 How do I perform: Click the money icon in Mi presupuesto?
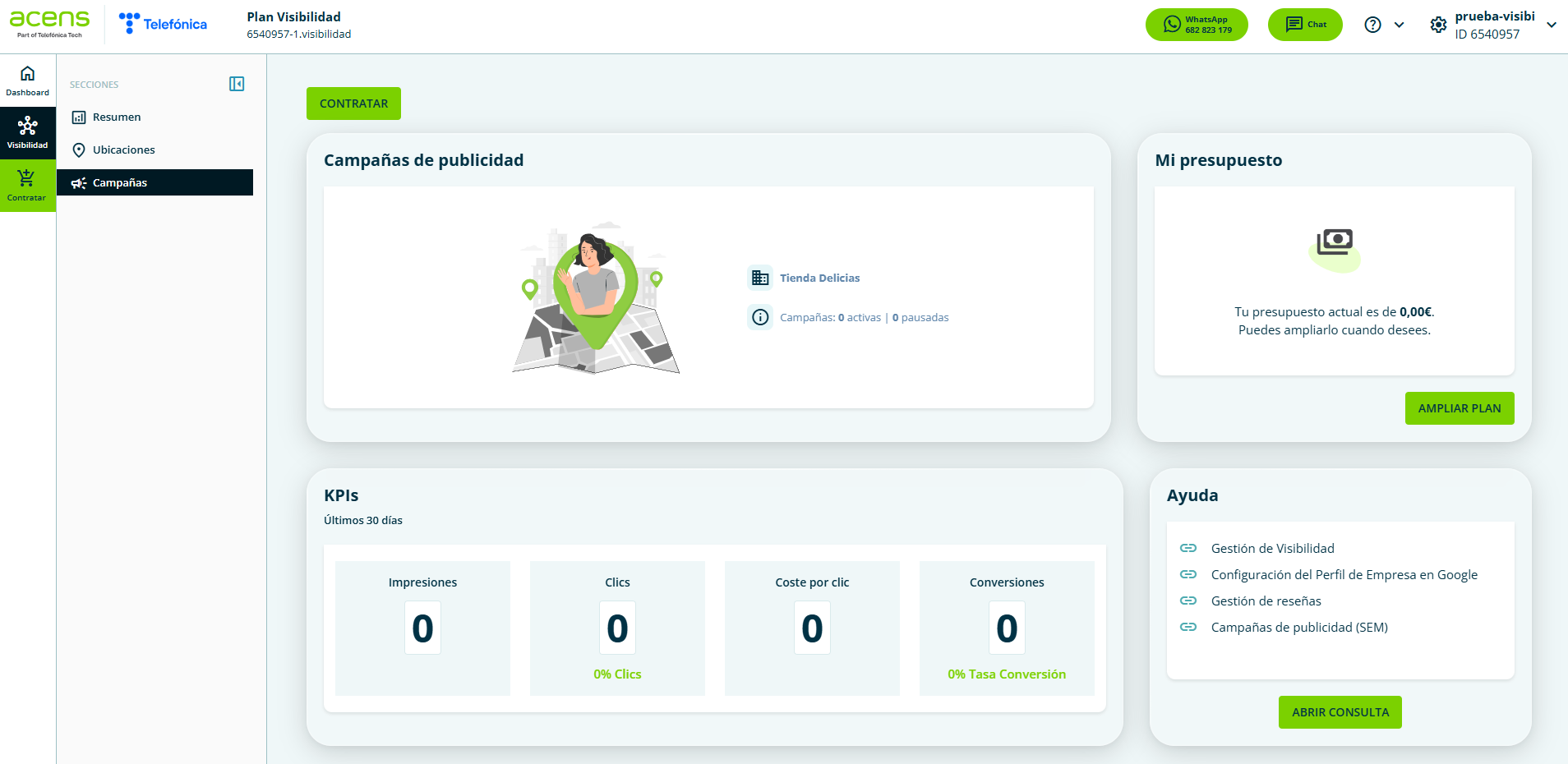1335,242
